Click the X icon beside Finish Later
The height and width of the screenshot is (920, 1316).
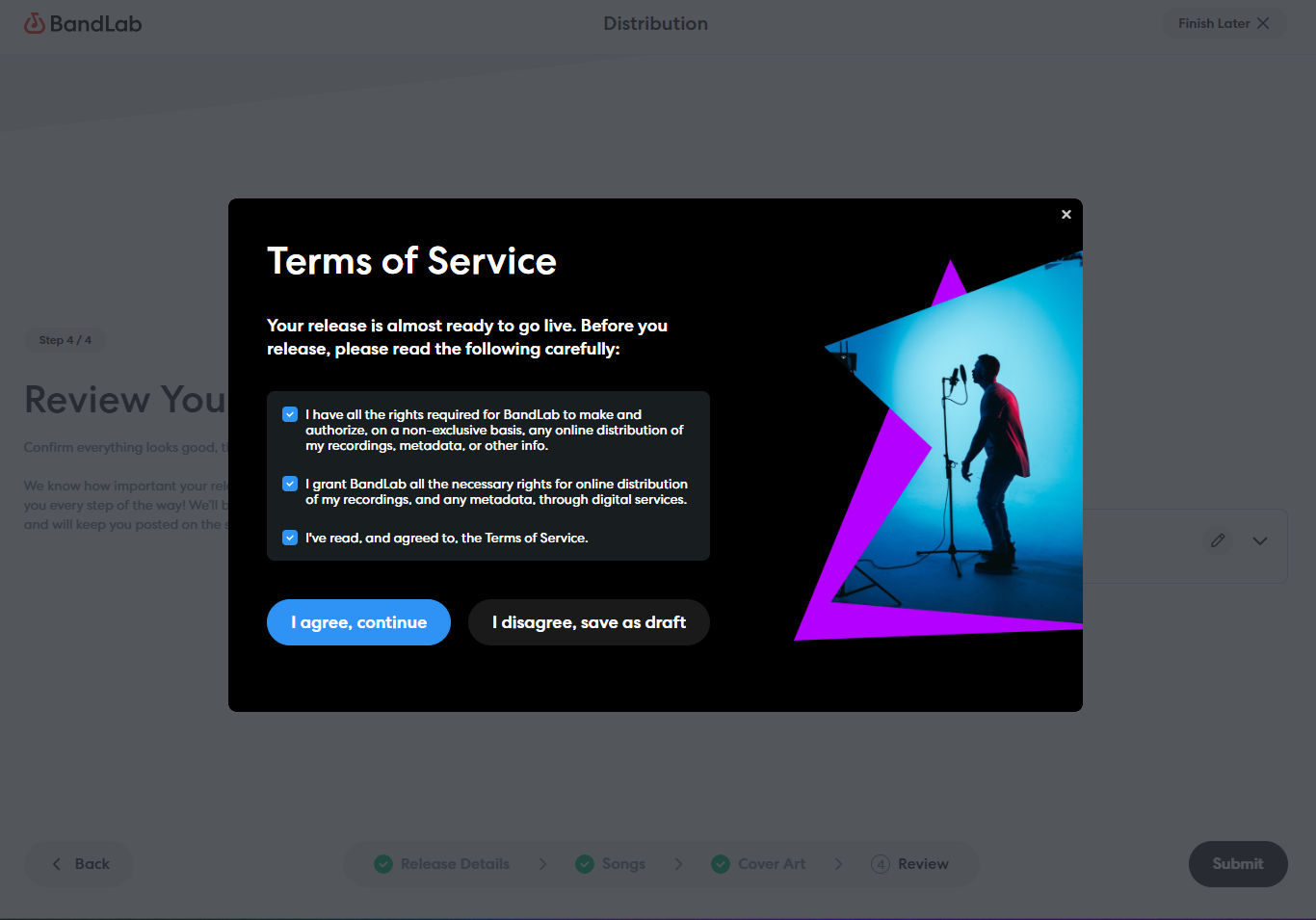pyautogui.click(x=1263, y=23)
